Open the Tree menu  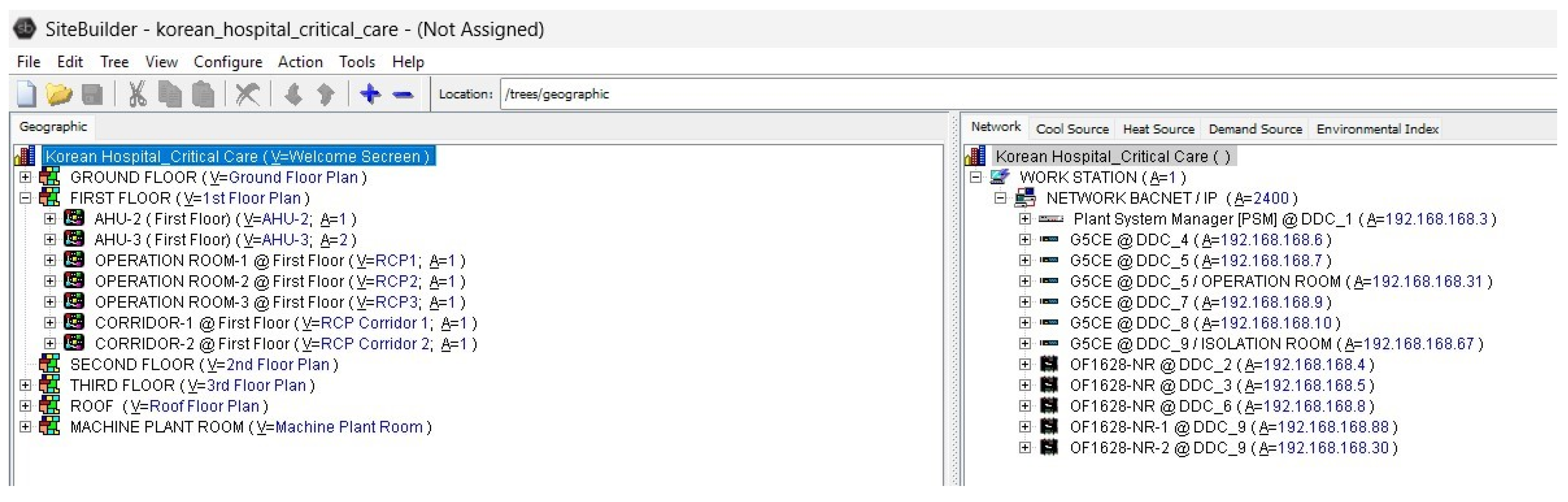(115, 61)
